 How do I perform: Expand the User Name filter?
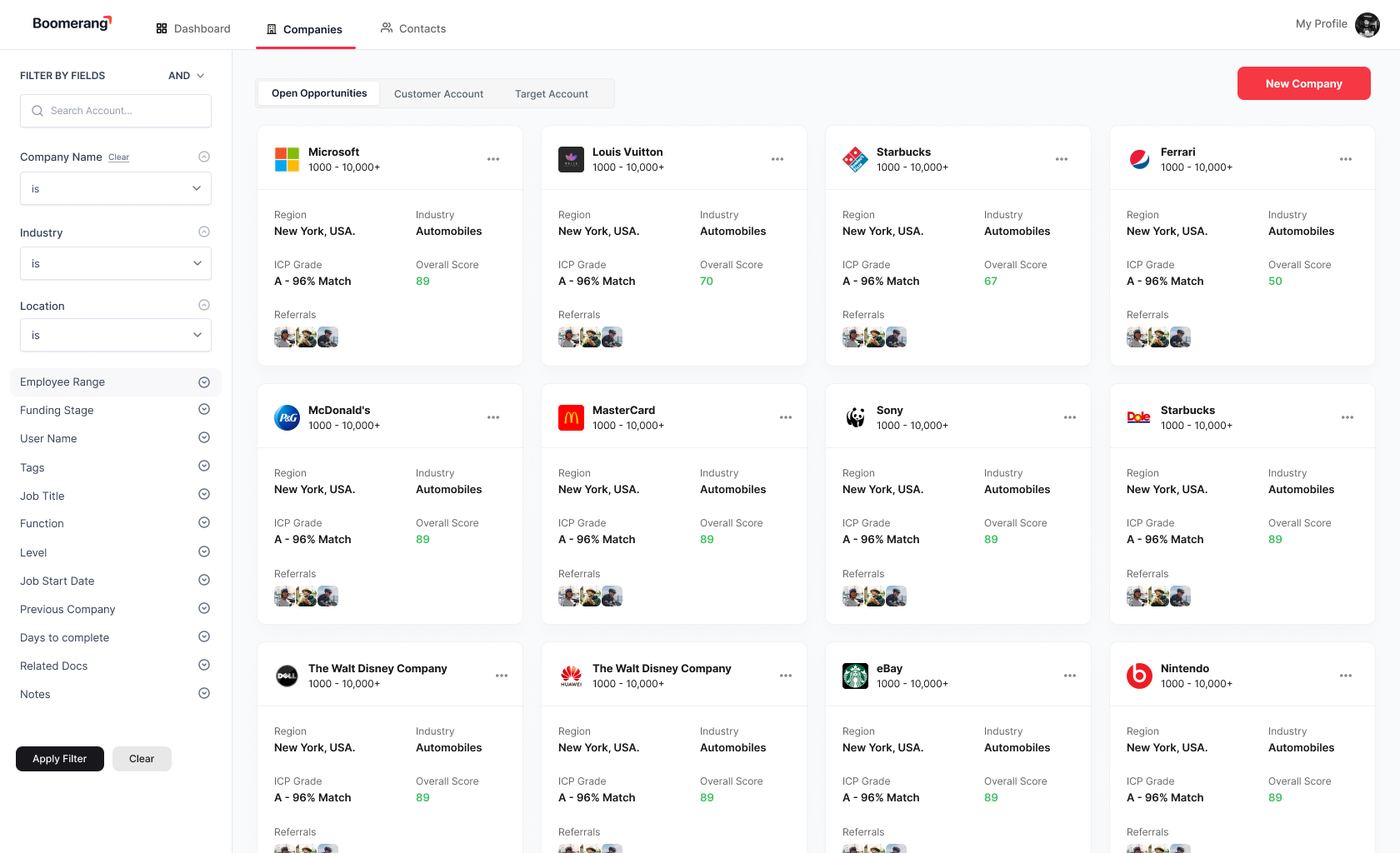pos(204,438)
